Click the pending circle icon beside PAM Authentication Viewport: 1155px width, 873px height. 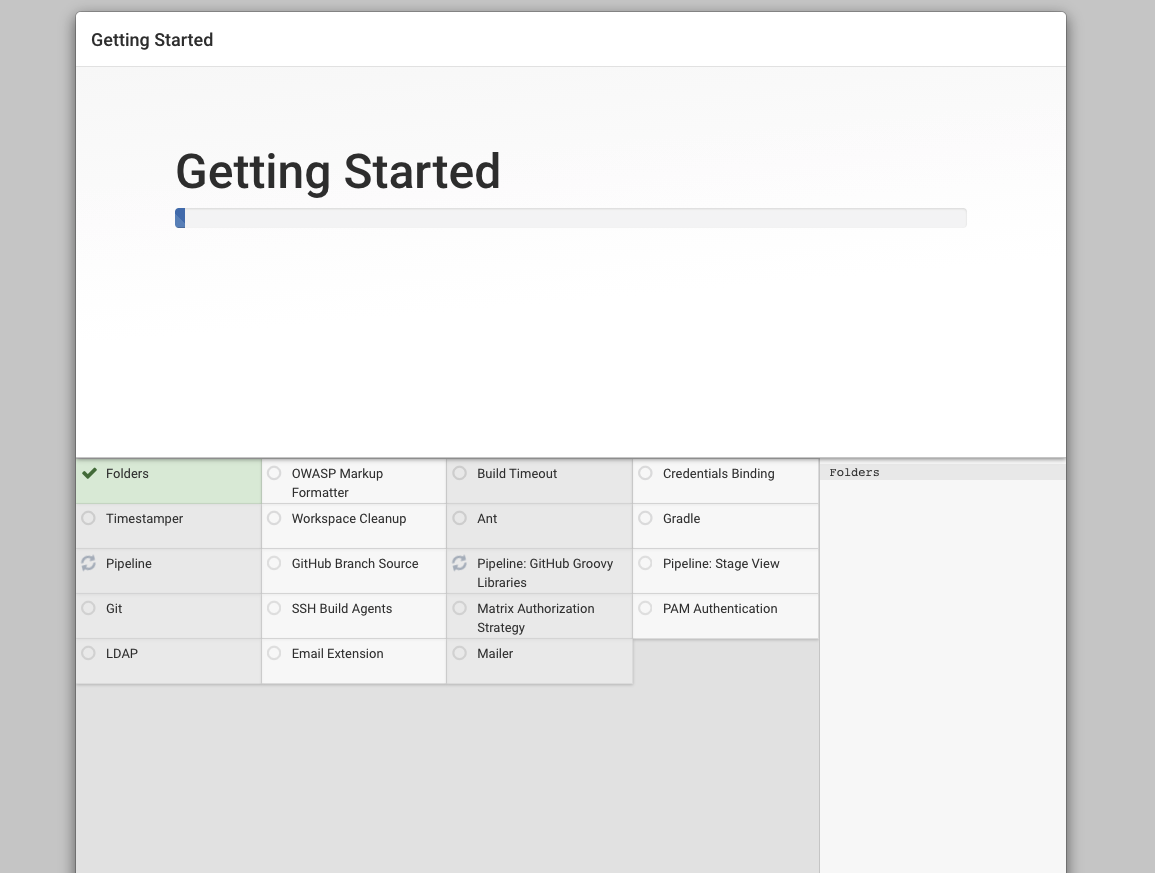point(645,608)
